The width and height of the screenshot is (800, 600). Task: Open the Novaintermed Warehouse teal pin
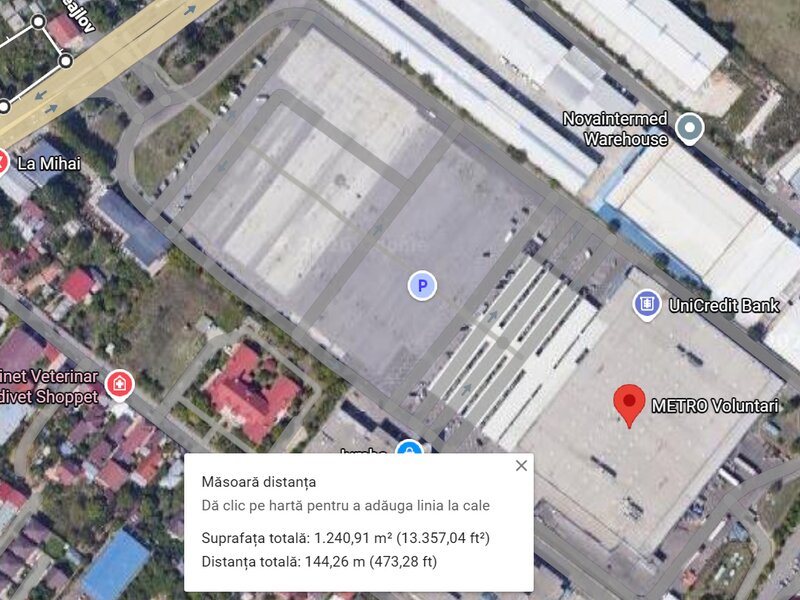click(x=689, y=129)
